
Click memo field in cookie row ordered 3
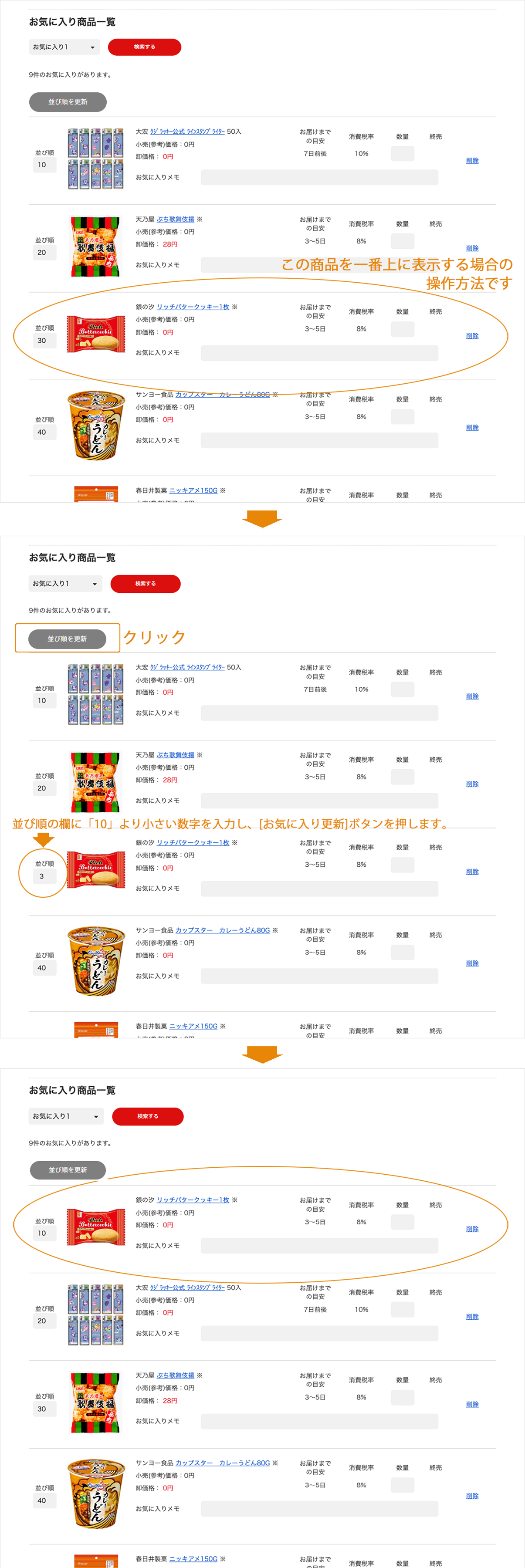(x=319, y=889)
